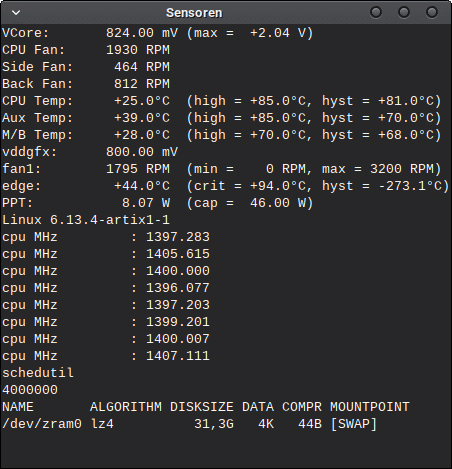This screenshot has height=469, width=452.
Task: Click the first round title bar button
Action: [x=376, y=12]
